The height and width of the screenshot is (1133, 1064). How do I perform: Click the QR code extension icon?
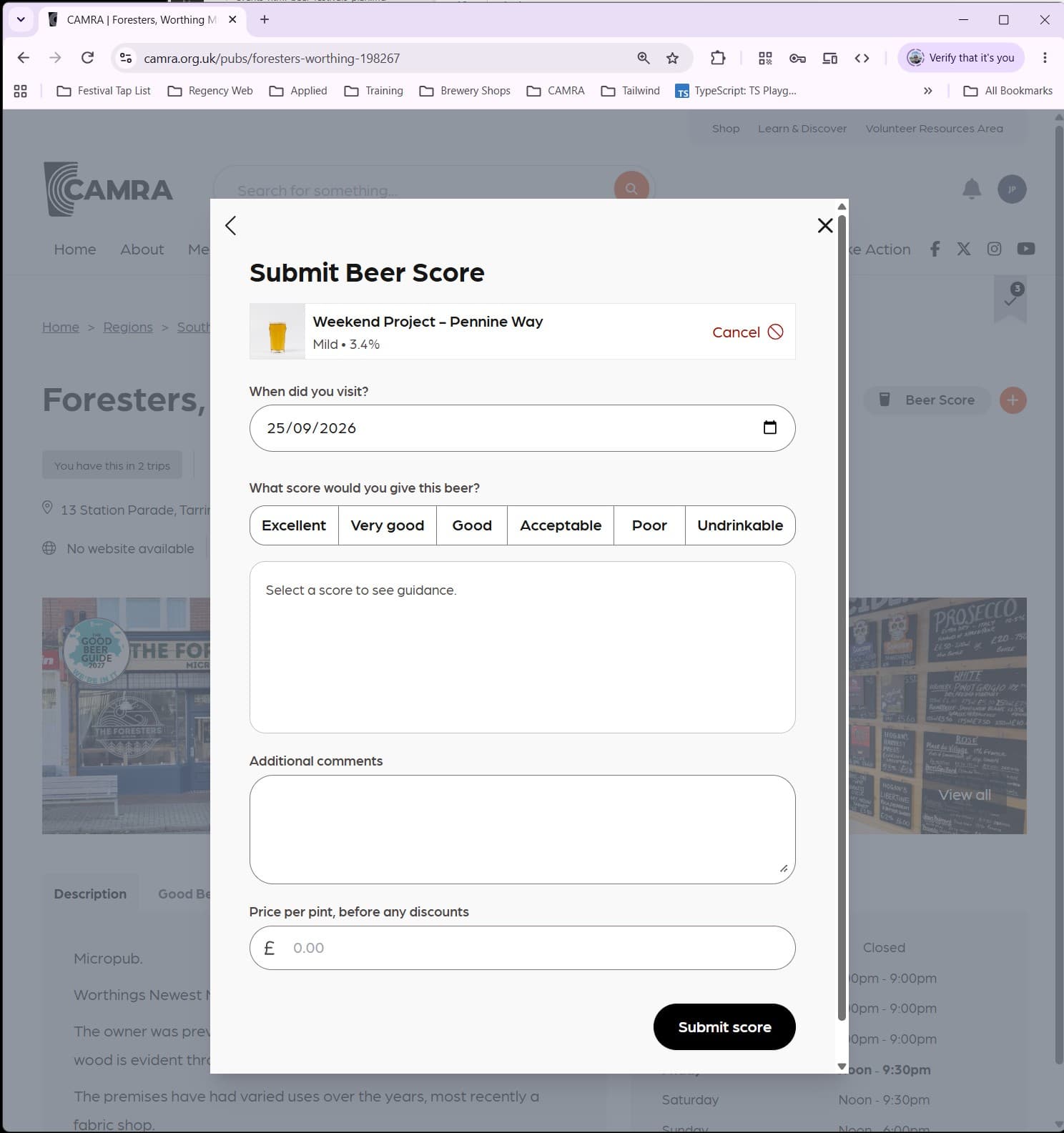pyautogui.click(x=765, y=58)
